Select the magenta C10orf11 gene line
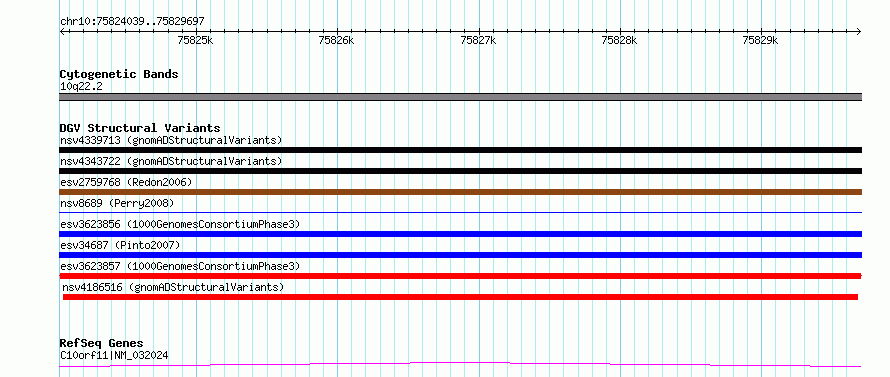This screenshot has height=377, width=890. pyautogui.click(x=460, y=364)
